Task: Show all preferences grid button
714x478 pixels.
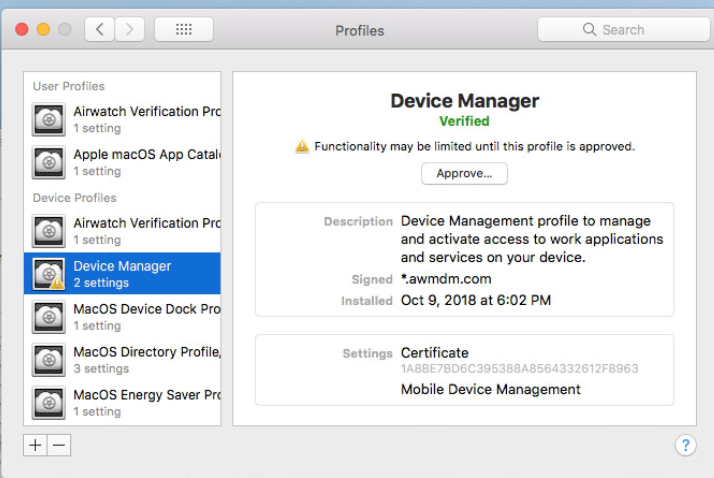Action: click(183, 30)
